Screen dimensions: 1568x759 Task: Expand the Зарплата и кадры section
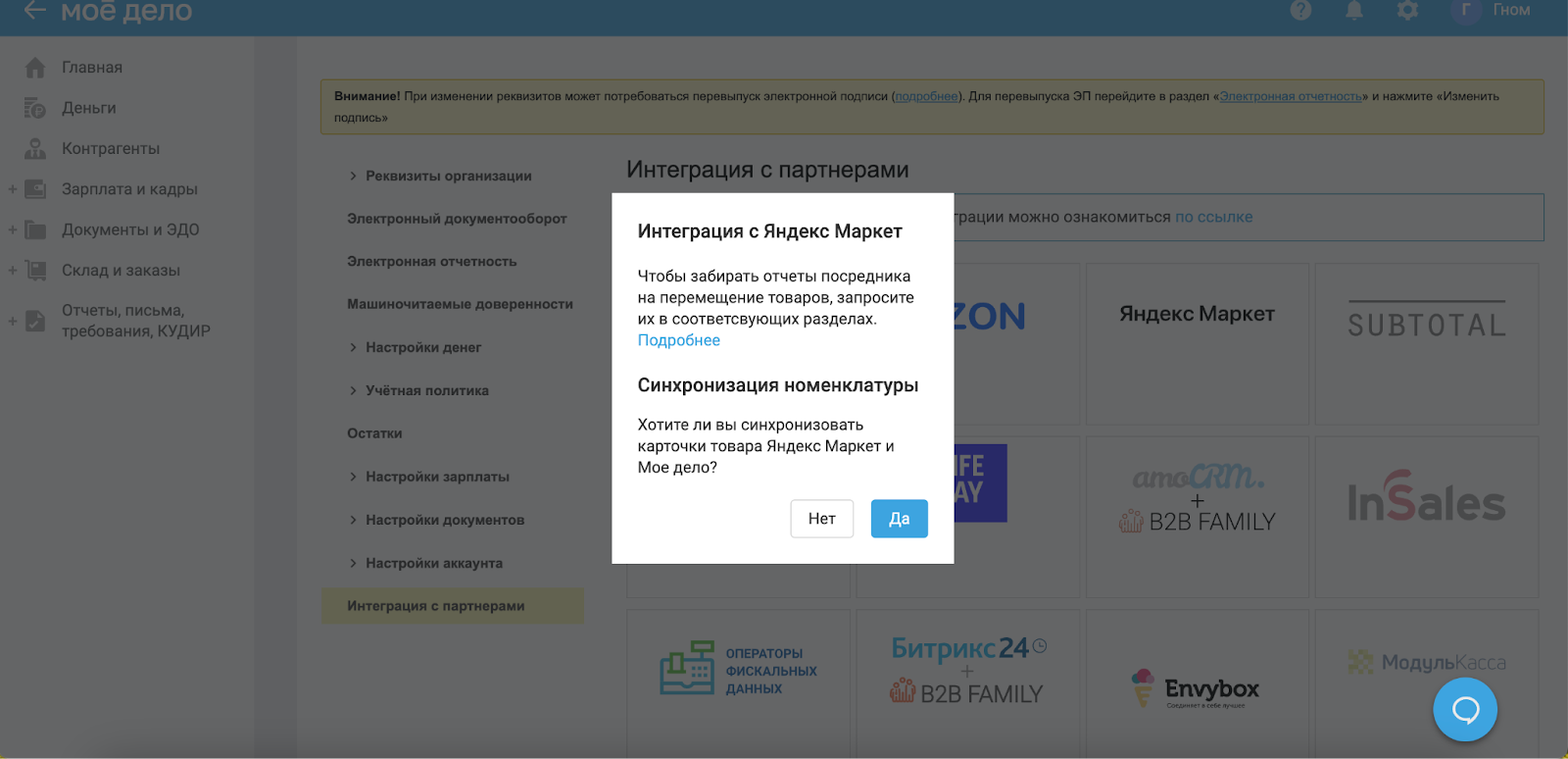coord(13,189)
